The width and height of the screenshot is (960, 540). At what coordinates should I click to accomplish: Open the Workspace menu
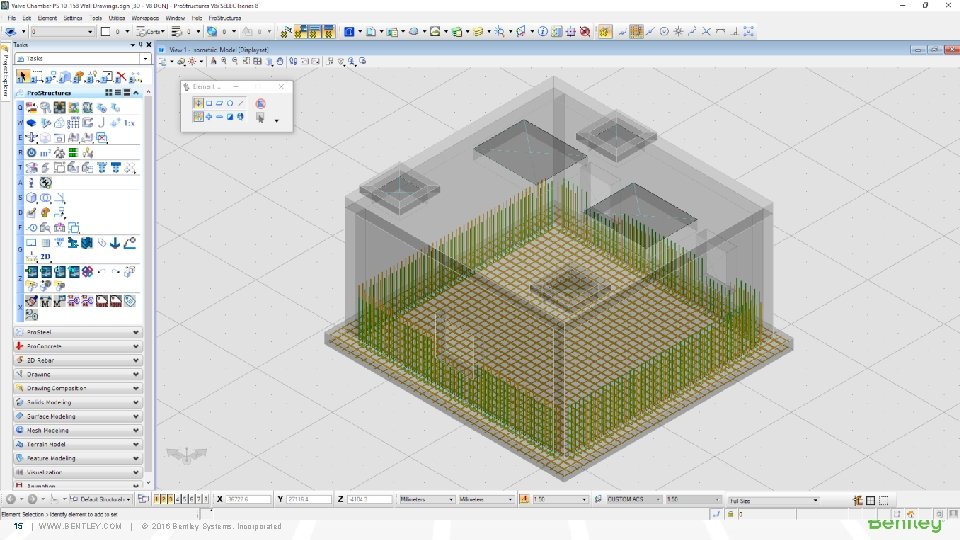click(145, 18)
